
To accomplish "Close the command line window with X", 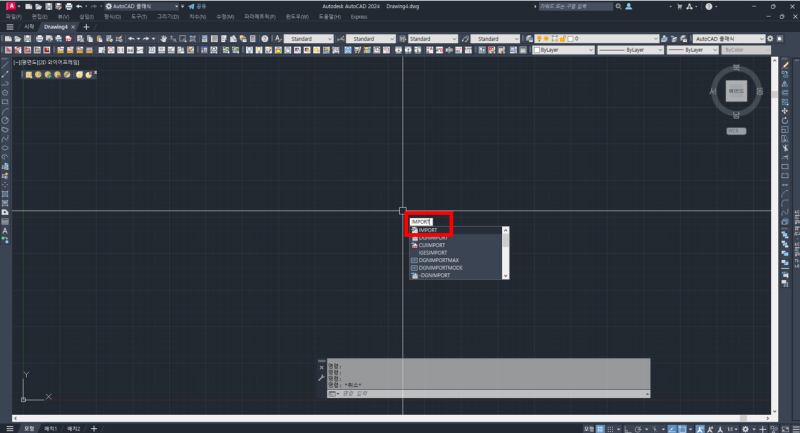I will (321, 367).
